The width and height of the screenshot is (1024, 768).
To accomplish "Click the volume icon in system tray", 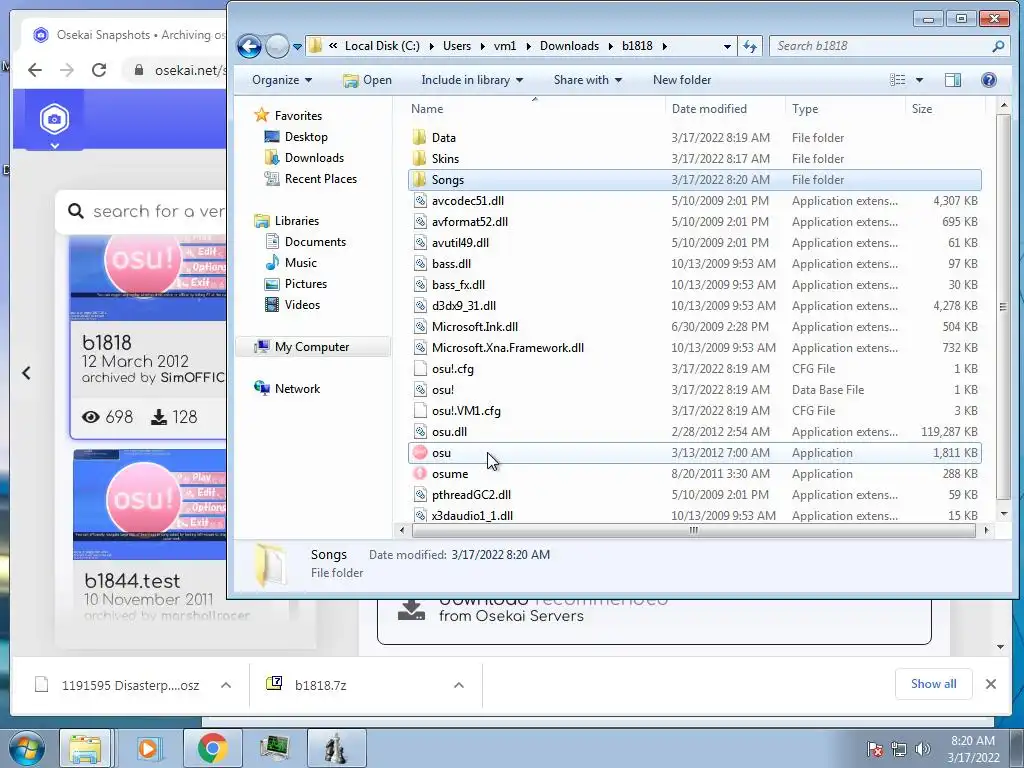I will coord(922,748).
